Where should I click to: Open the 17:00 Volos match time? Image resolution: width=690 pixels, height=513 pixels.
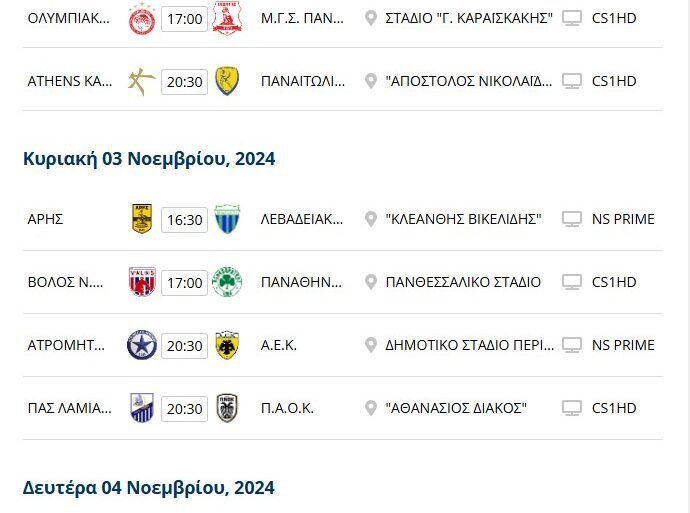click(184, 282)
